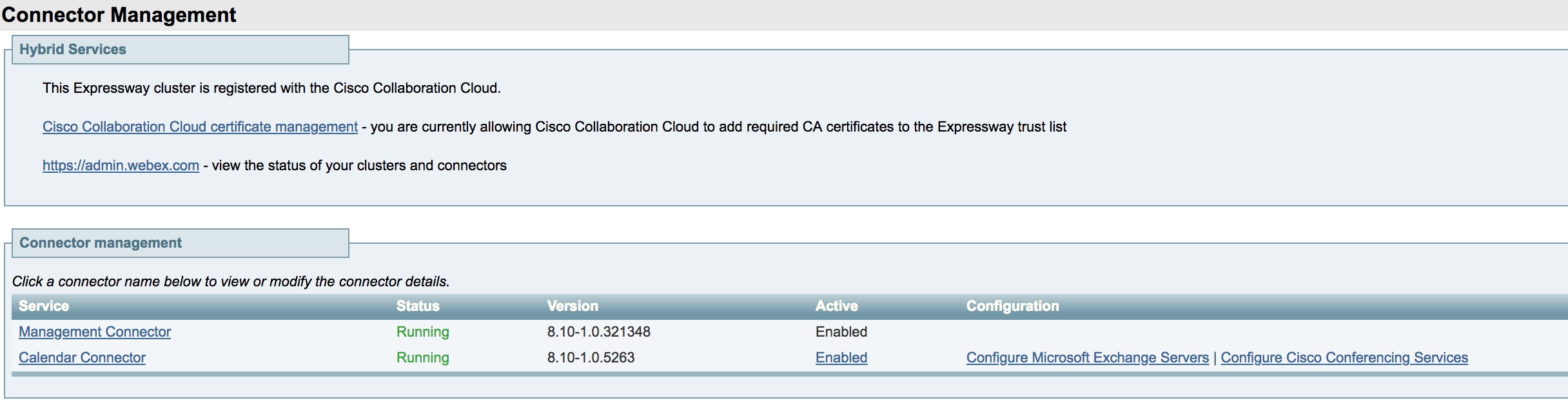
Task: Click version number 8.10-1.0.321348
Action: point(598,332)
